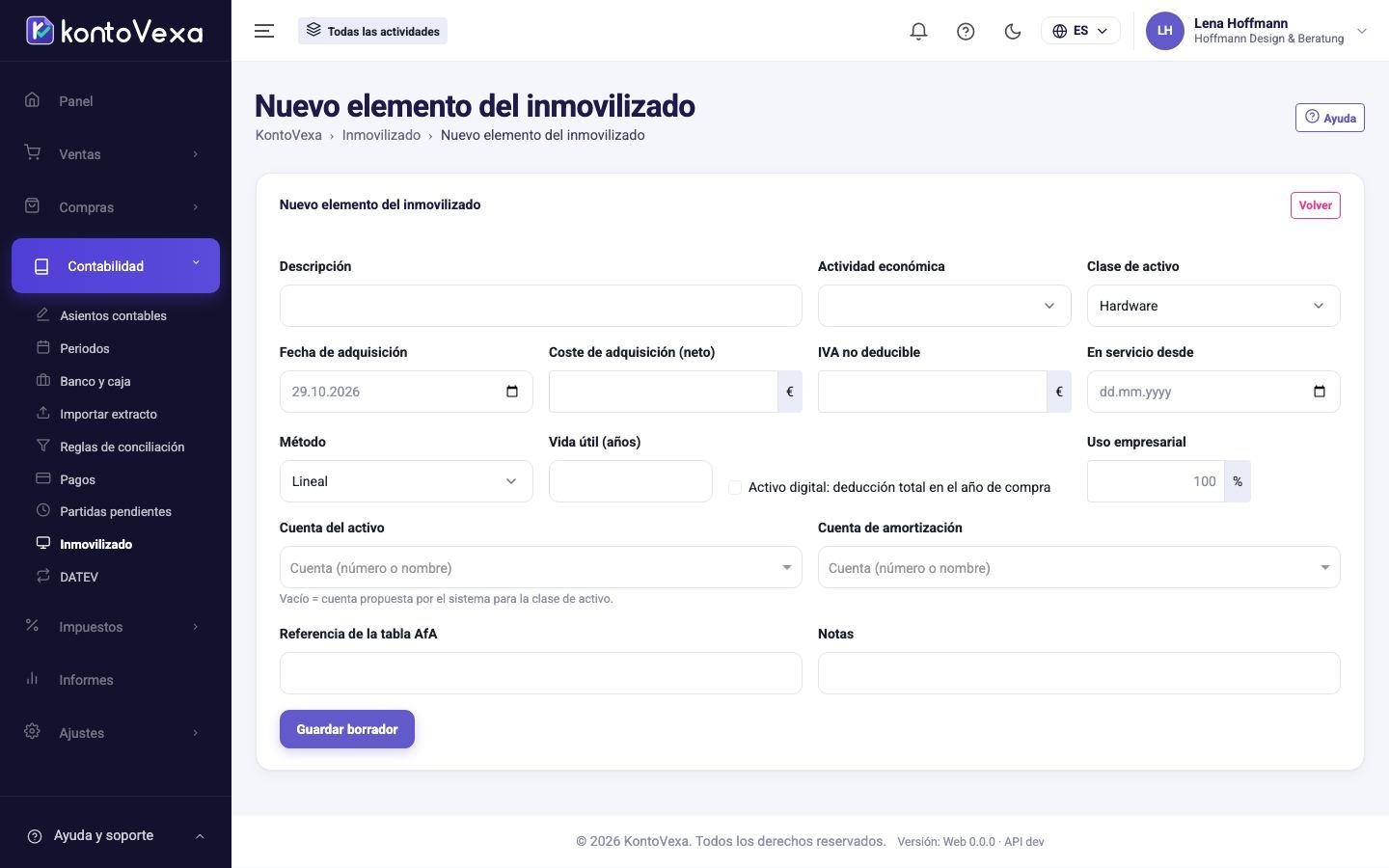Viewport: 1389px width, 868px height.
Task: Check the Activo digital deduction checkbox
Action: 735,487
